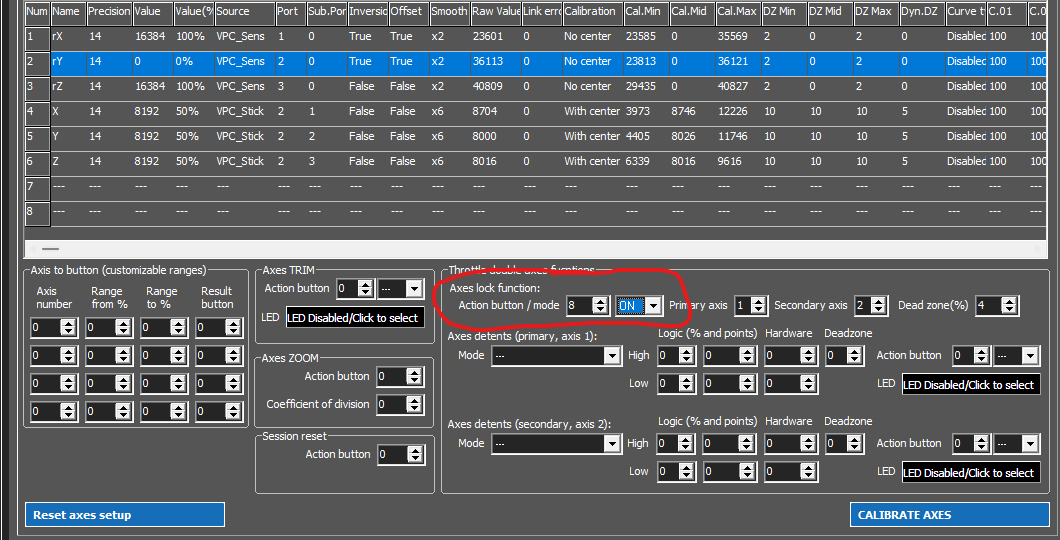Click the axes table horizontal scrollbar
The height and width of the screenshot is (540, 1060).
tap(535, 249)
